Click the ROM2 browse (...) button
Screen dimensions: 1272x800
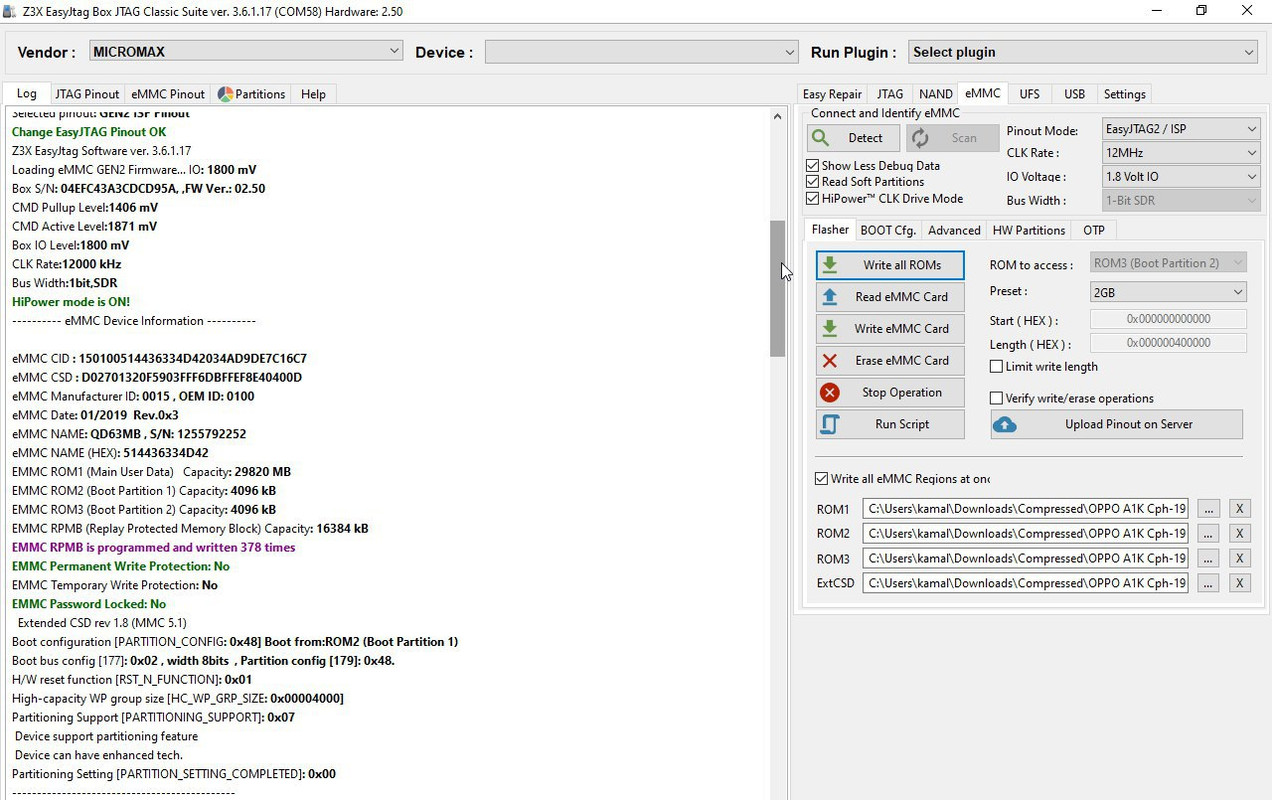coord(1208,534)
